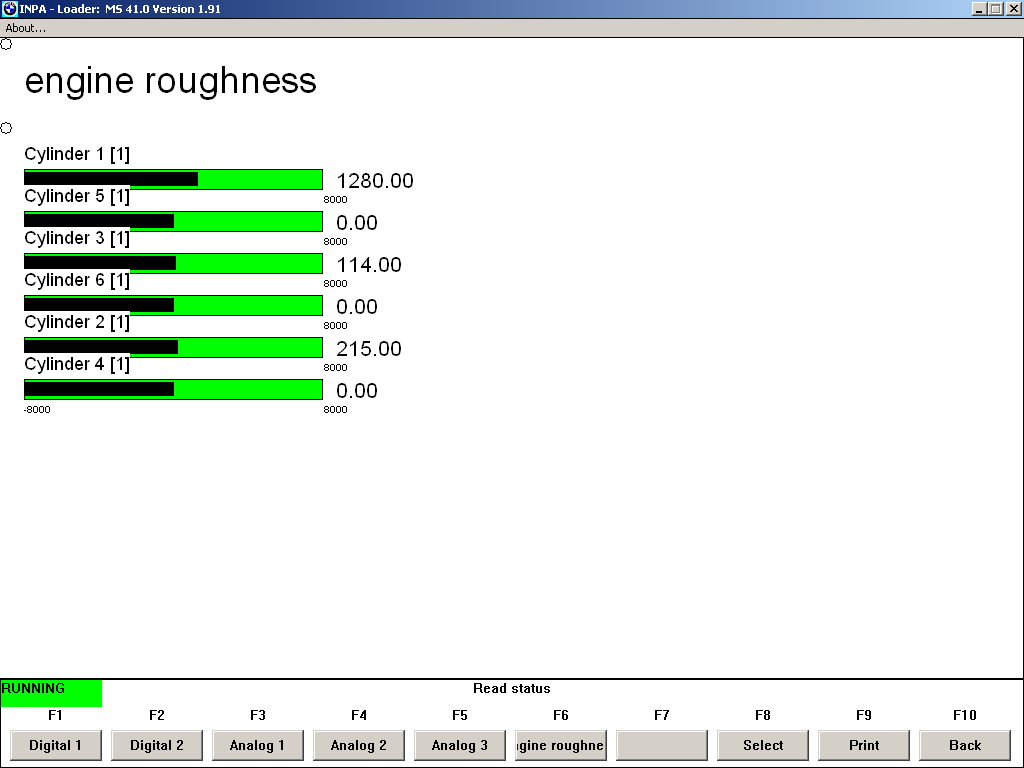Open the About menu
The height and width of the screenshot is (768, 1024).
(x=26, y=28)
